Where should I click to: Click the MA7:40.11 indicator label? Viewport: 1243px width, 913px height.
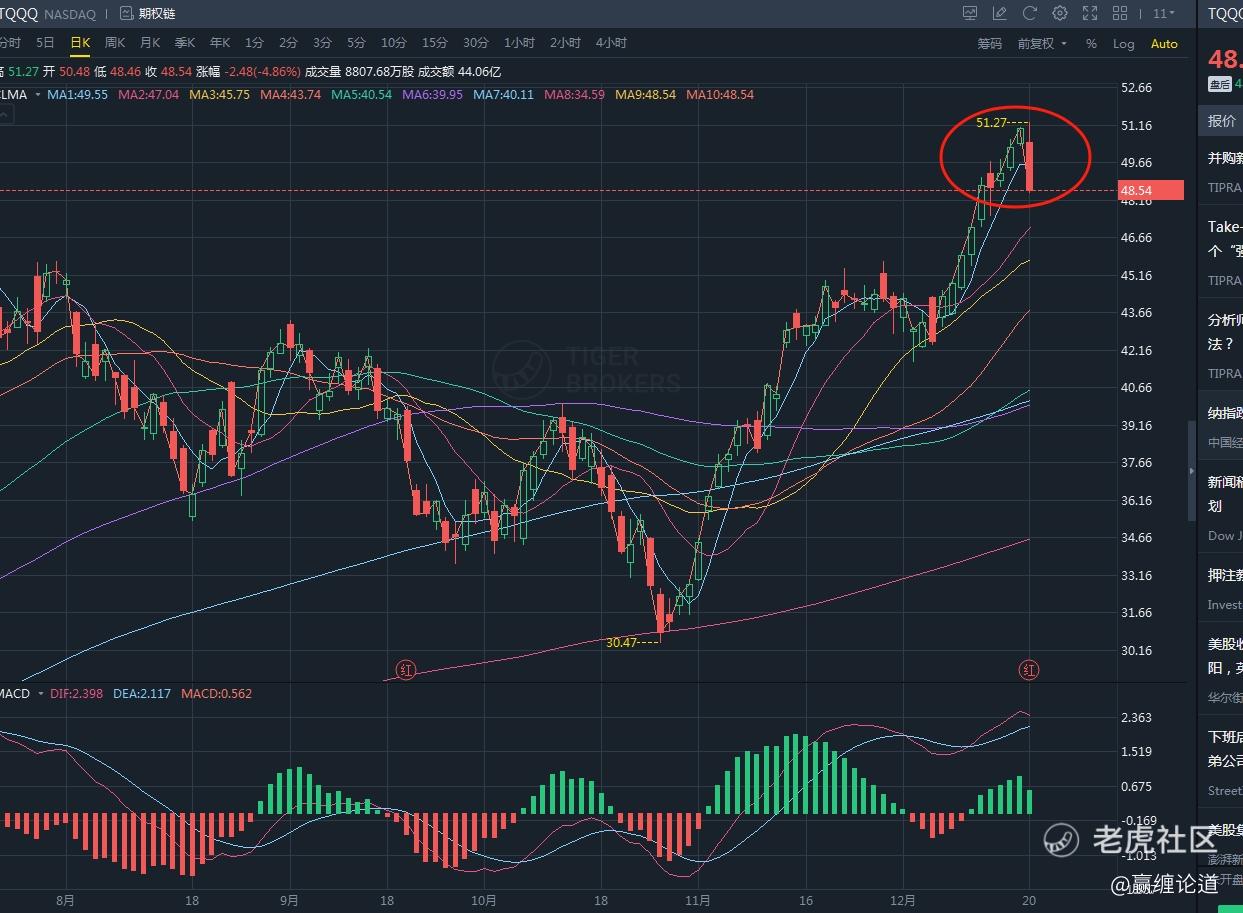(x=504, y=95)
